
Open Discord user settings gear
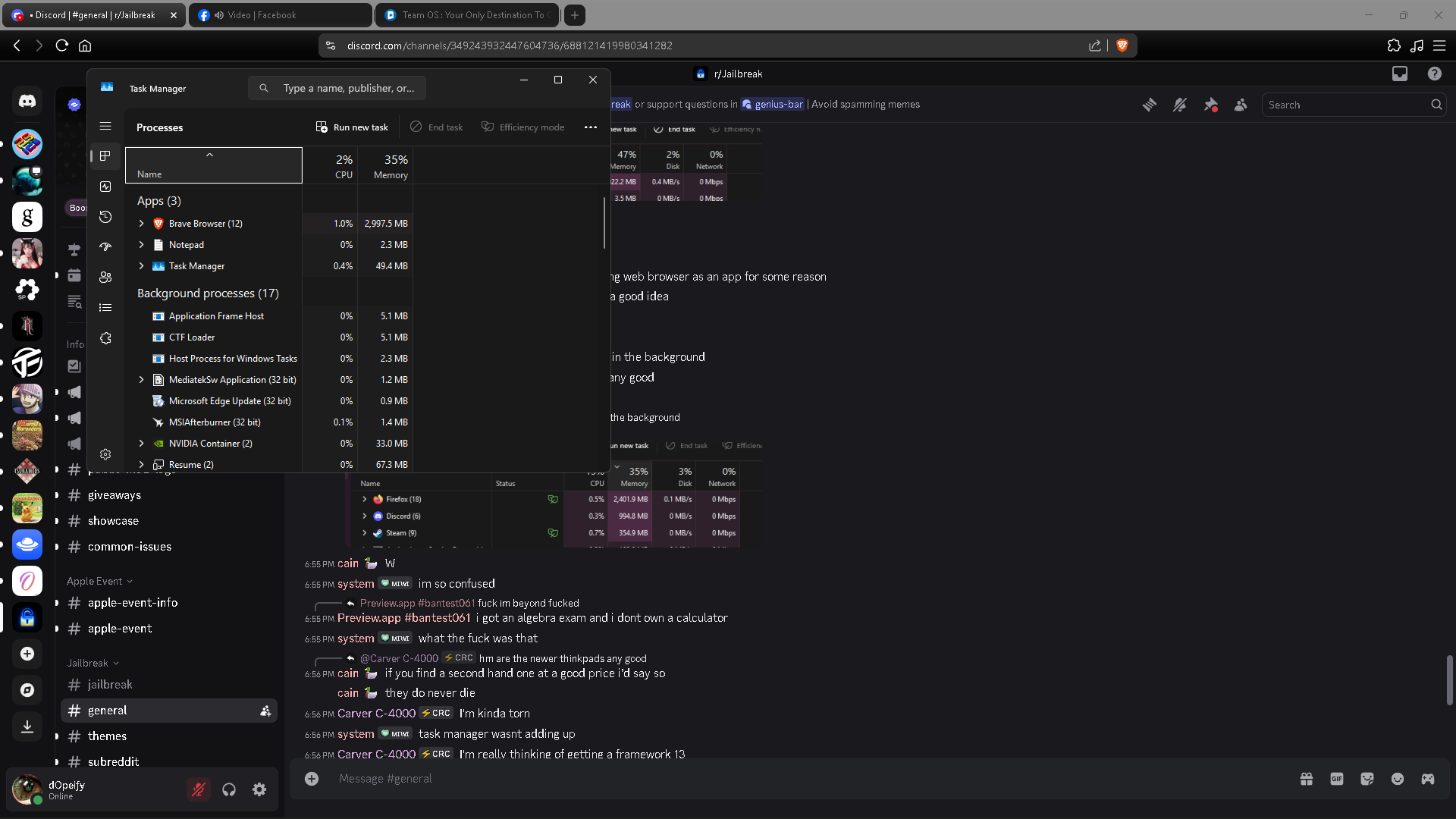point(259,789)
